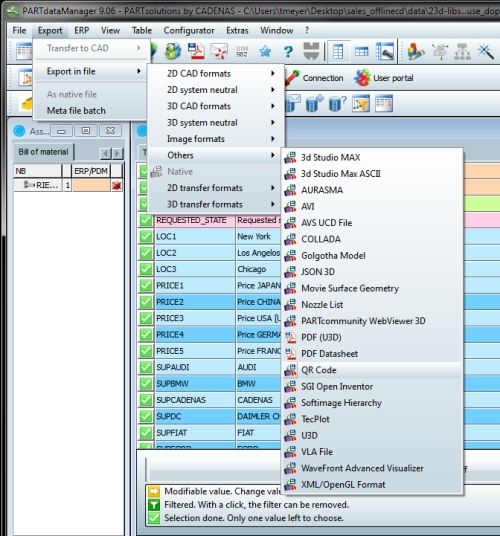Click the blue star favorites icon
The image size is (500, 536).
265,52
